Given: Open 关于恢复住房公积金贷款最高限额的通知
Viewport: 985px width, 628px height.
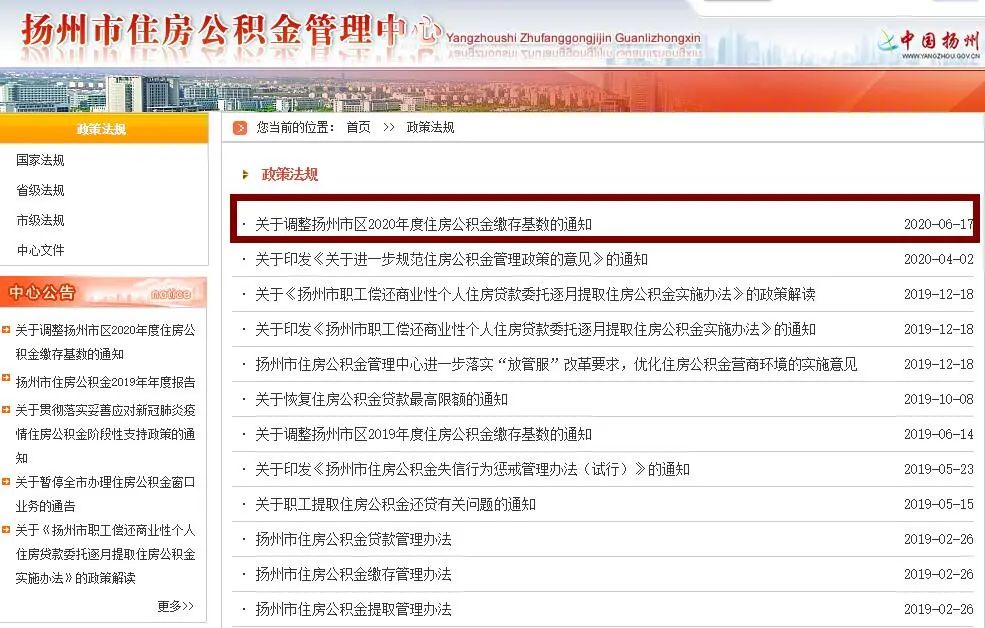Looking at the screenshot, I should [381, 399].
